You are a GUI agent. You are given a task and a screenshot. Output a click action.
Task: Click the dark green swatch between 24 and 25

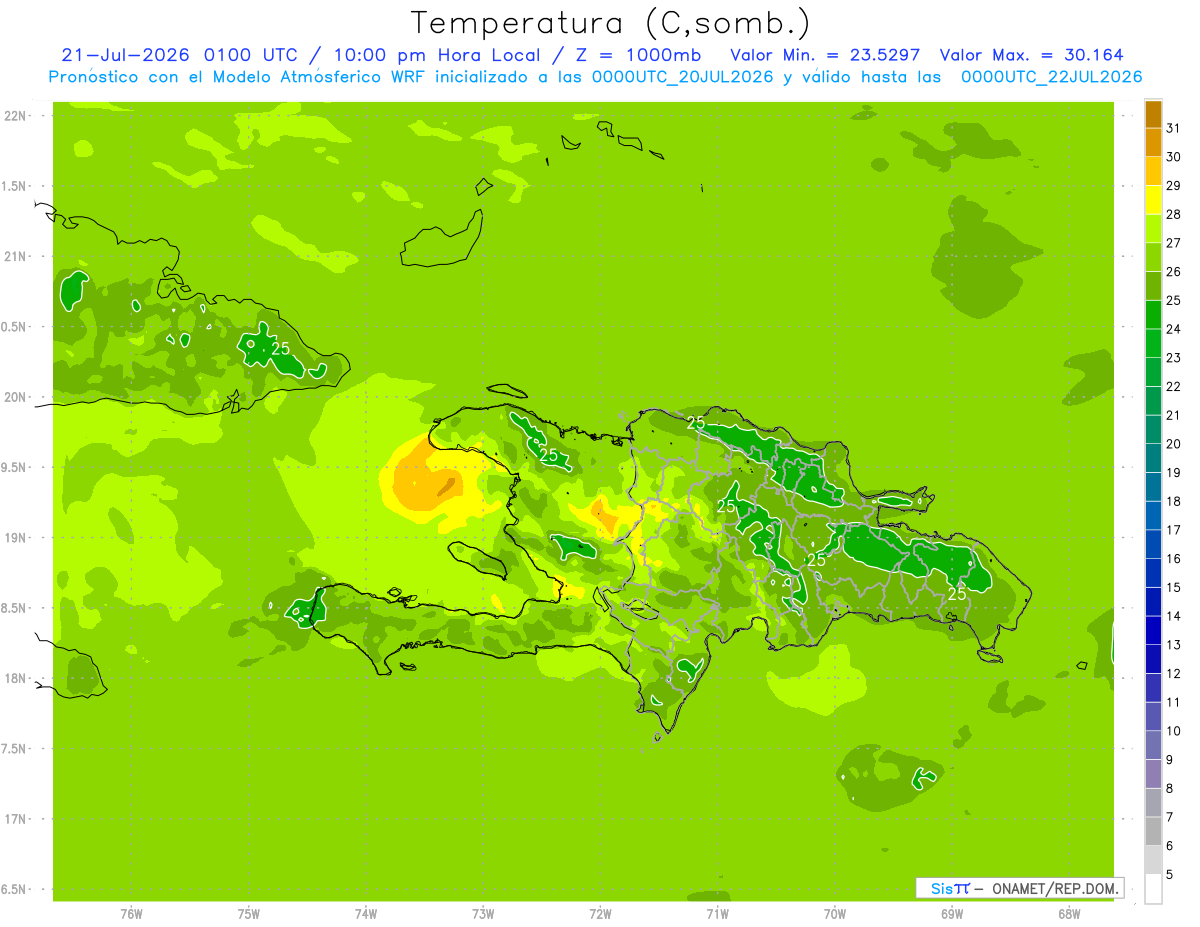tap(1153, 315)
